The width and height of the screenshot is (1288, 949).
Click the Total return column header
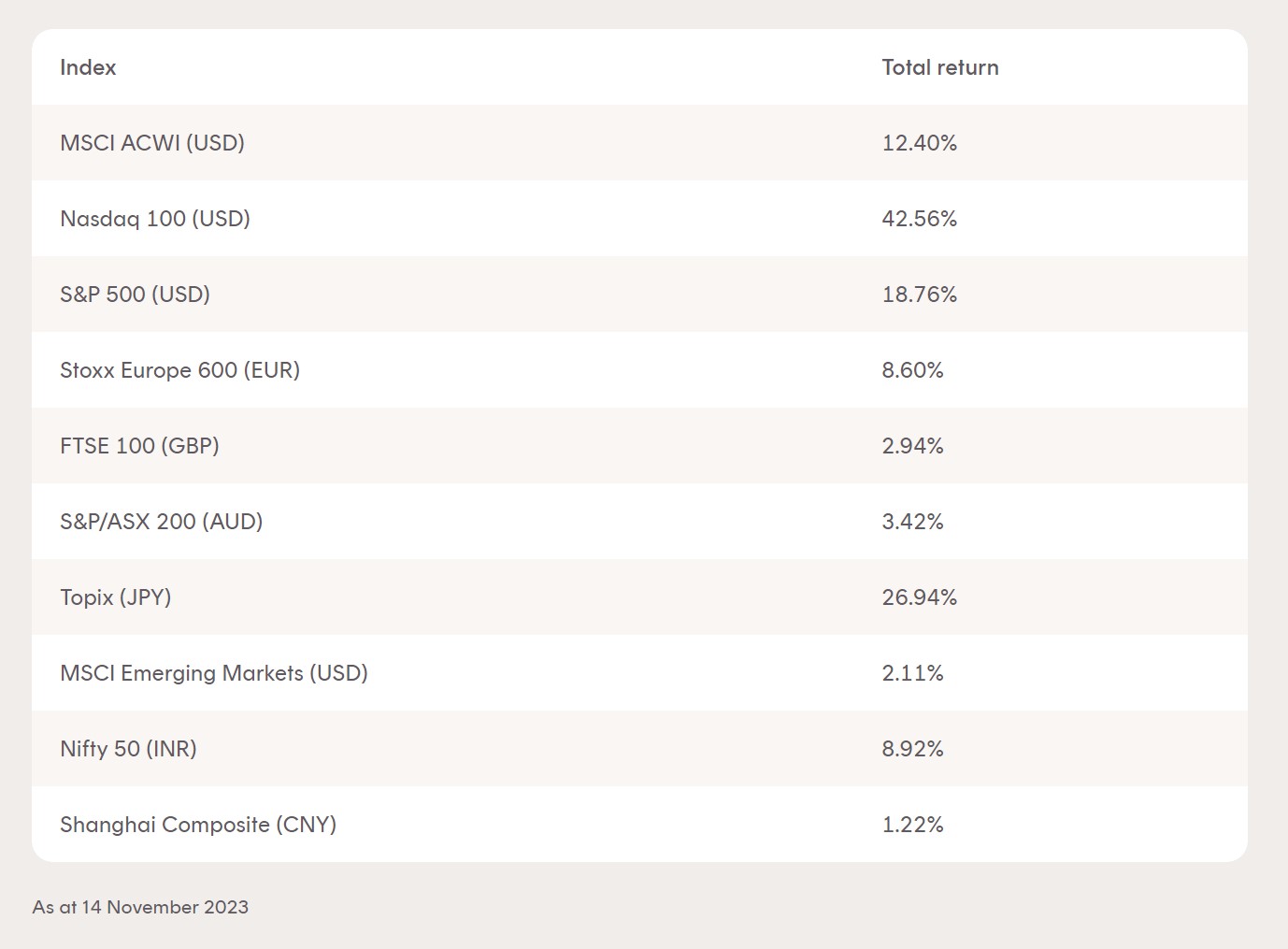939,67
